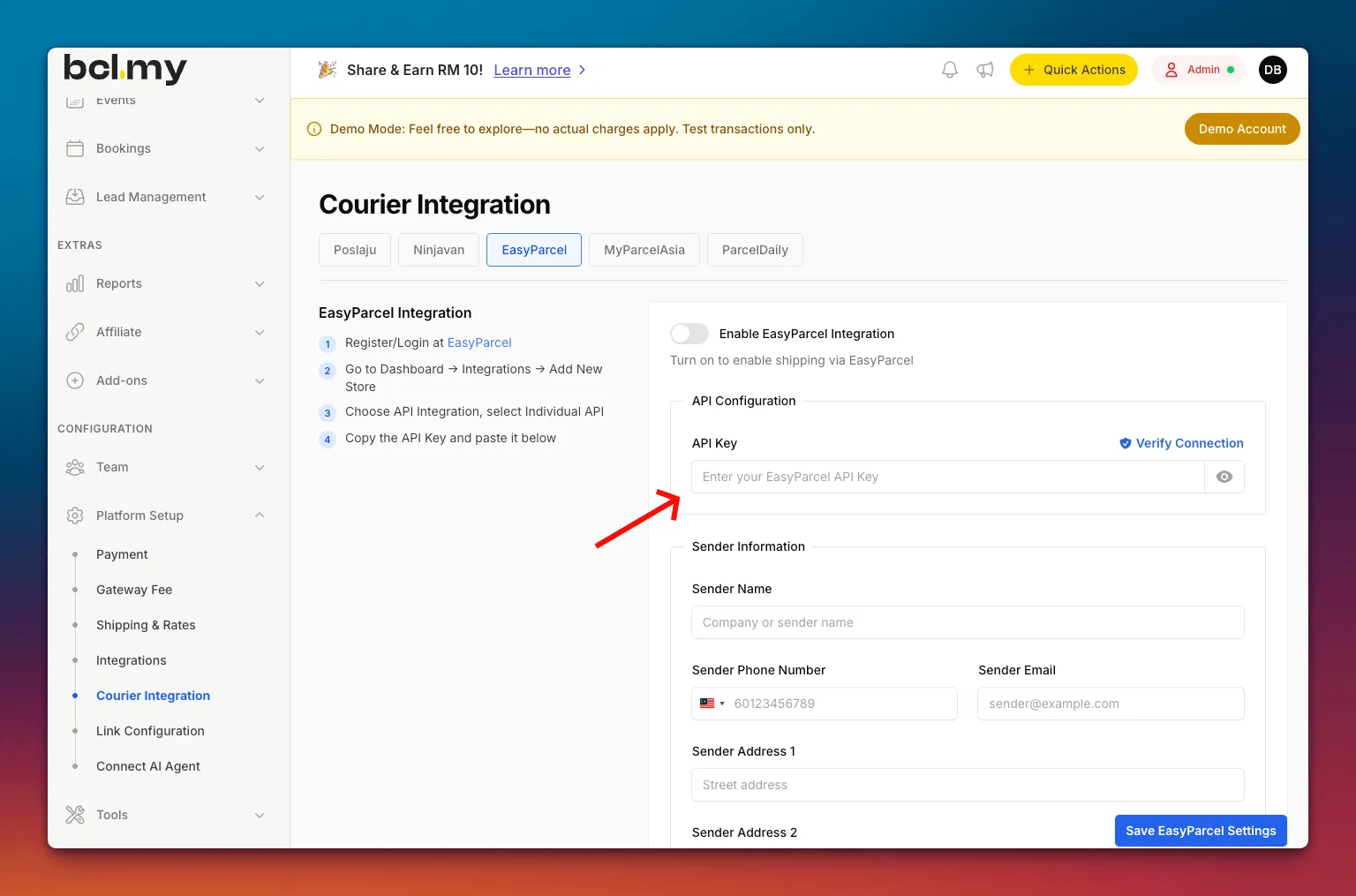1356x896 pixels.
Task: Click the DB profile avatar
Action: [x=1272, y=70]
